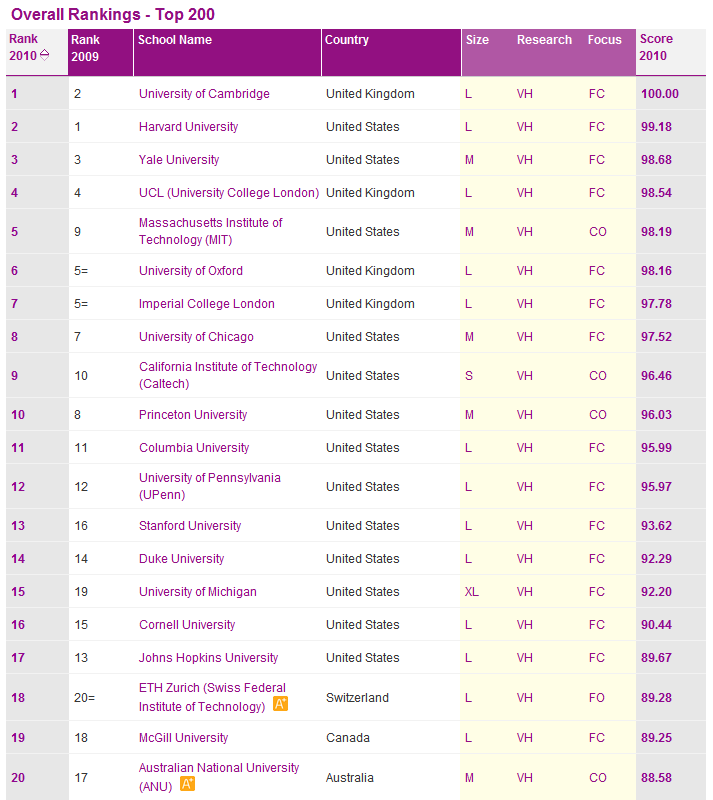Click the score 100.00 for Cambridge
This screenshot has width=713, height=800.
[x=659, y=94]
